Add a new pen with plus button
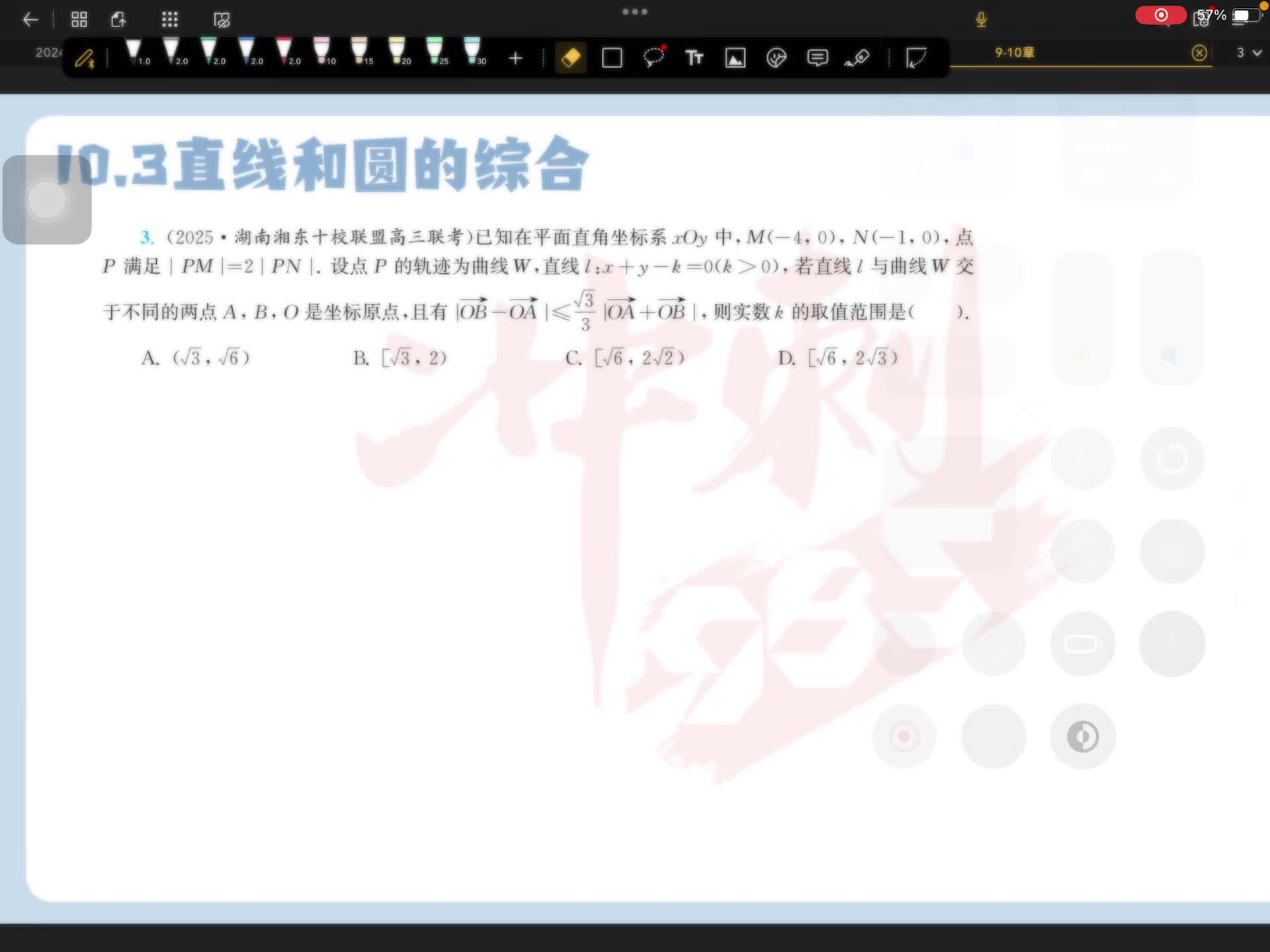 tap(515, 58)
